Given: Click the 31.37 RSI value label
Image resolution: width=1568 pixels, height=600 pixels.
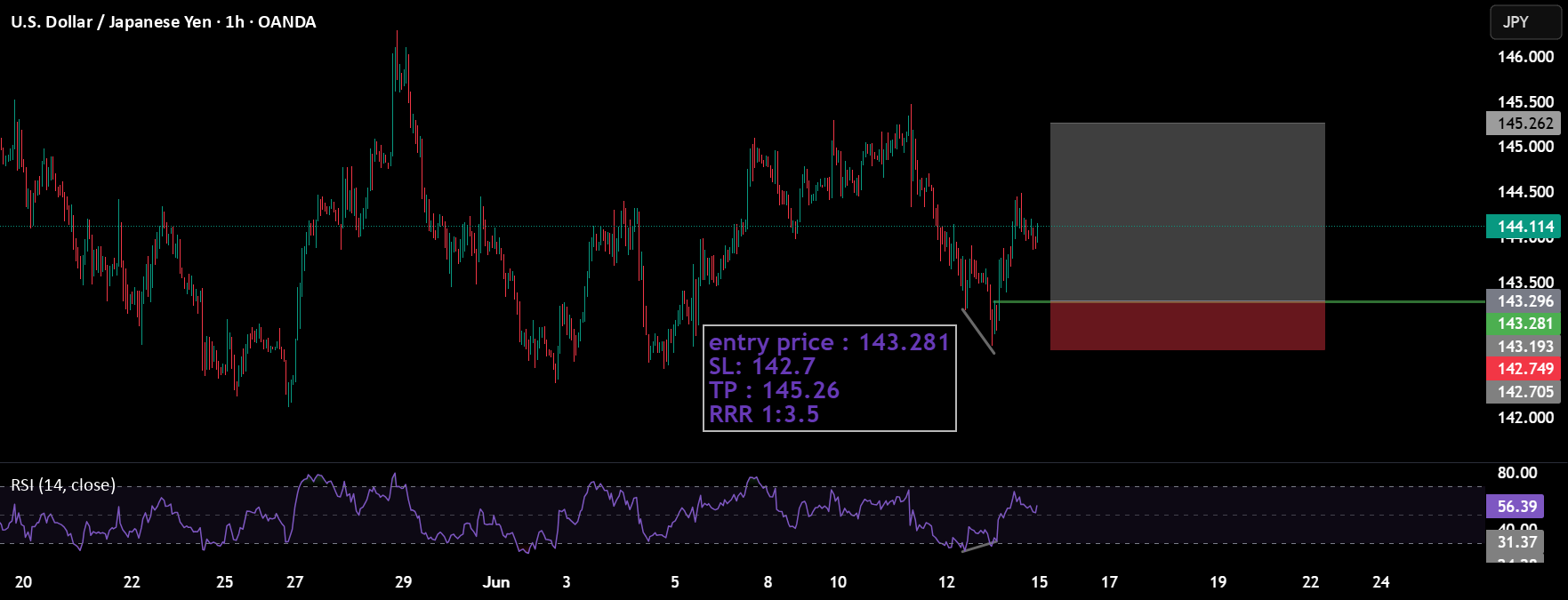Looking at the screenshot, I should coord(1516,542).
